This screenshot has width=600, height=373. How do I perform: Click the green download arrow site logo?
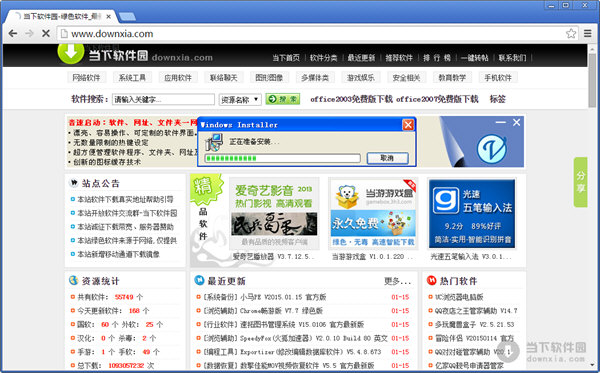[71, 53]
